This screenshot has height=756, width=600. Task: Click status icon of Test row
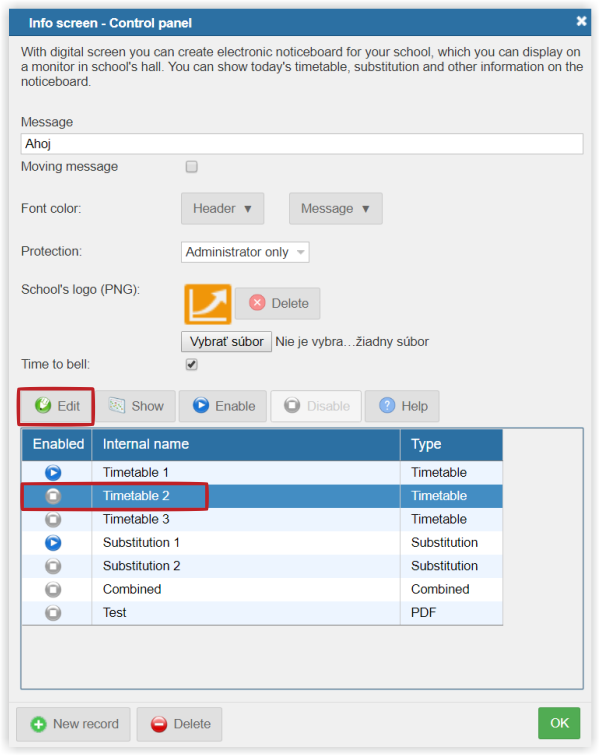tap(53, 612)
